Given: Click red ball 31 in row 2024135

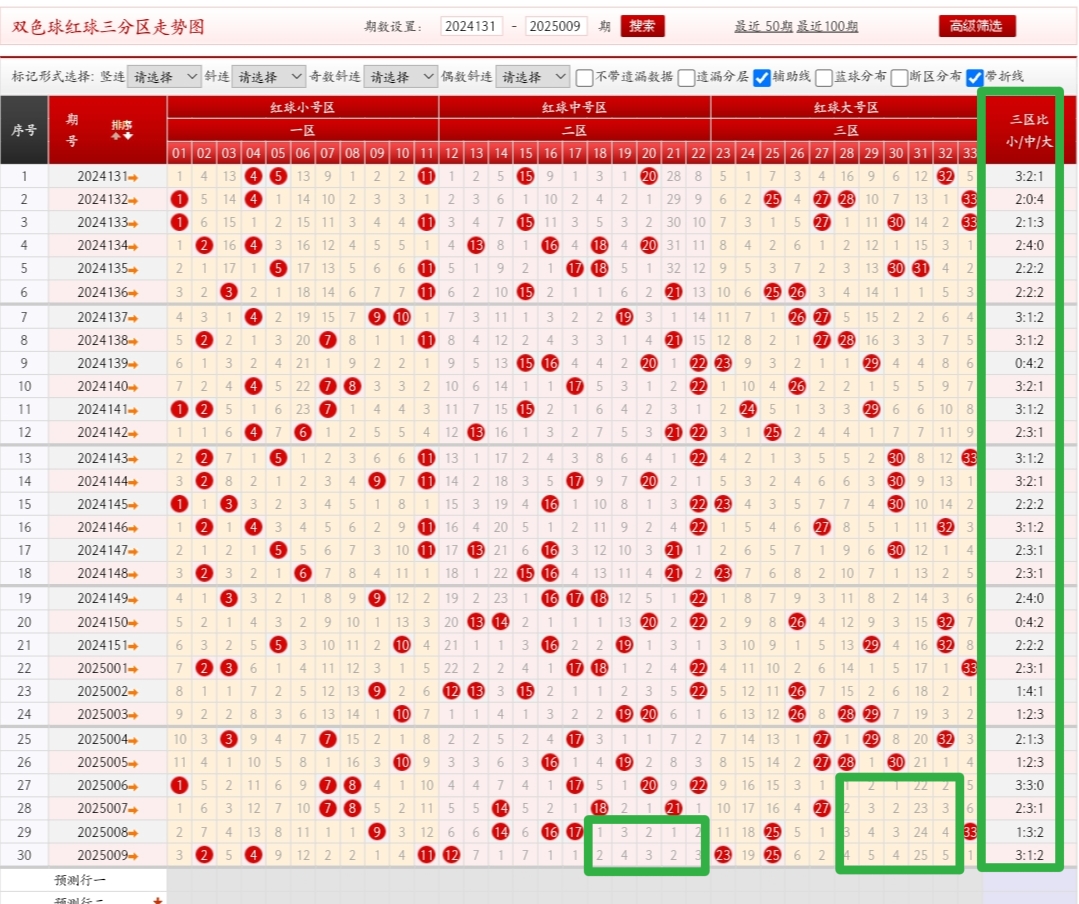Looking at the screenshot, I should click(921, 268).
